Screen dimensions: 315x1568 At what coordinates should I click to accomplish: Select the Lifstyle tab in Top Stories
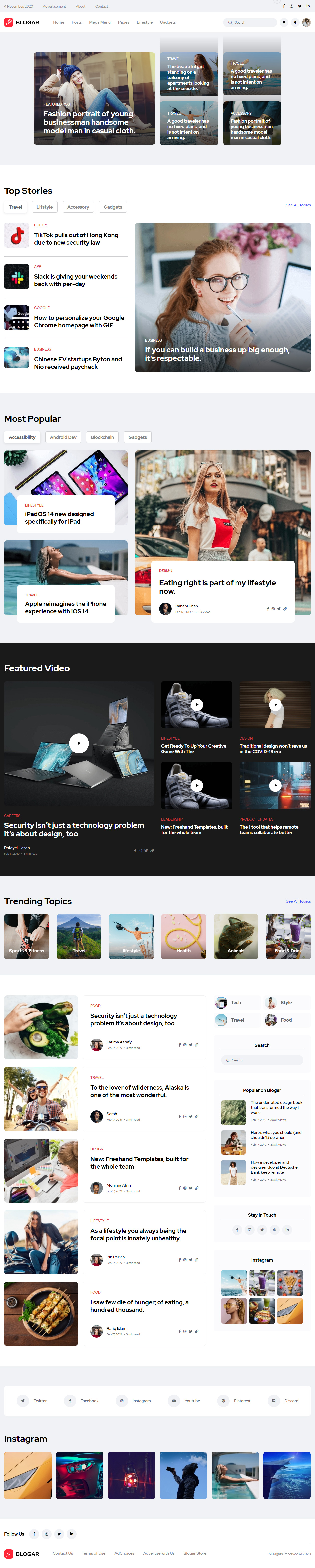pyautogui.click(x=44, y=207)
